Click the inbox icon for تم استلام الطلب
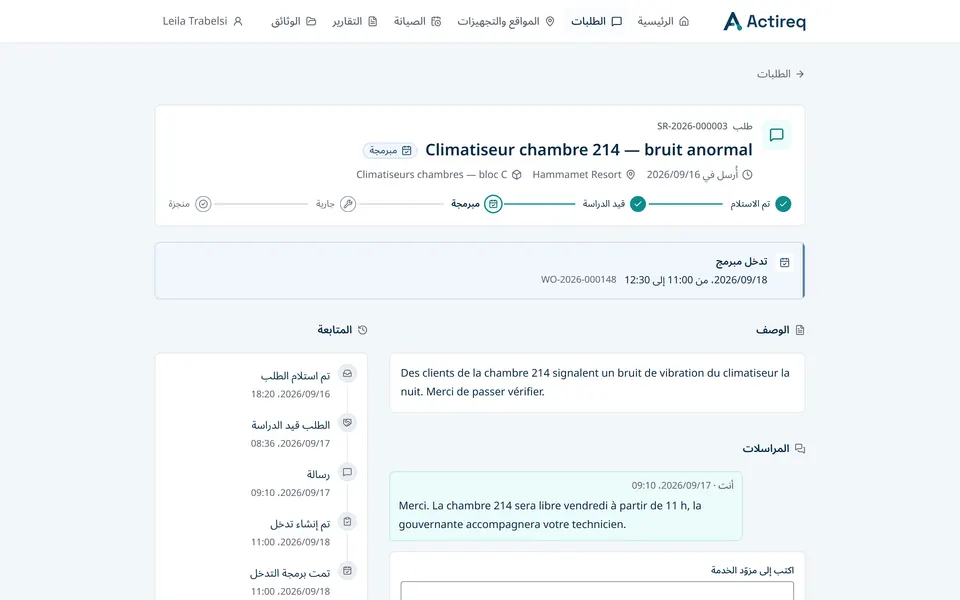 click(347, 373)
